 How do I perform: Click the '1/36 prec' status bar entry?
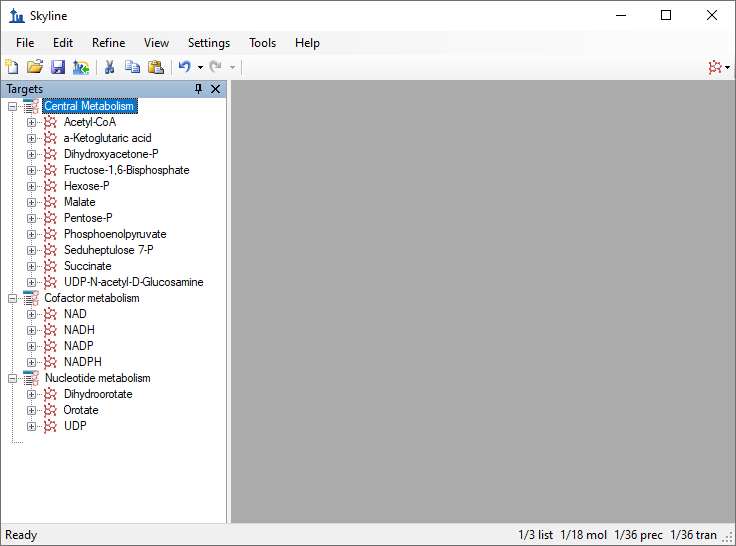coord(638,535)
